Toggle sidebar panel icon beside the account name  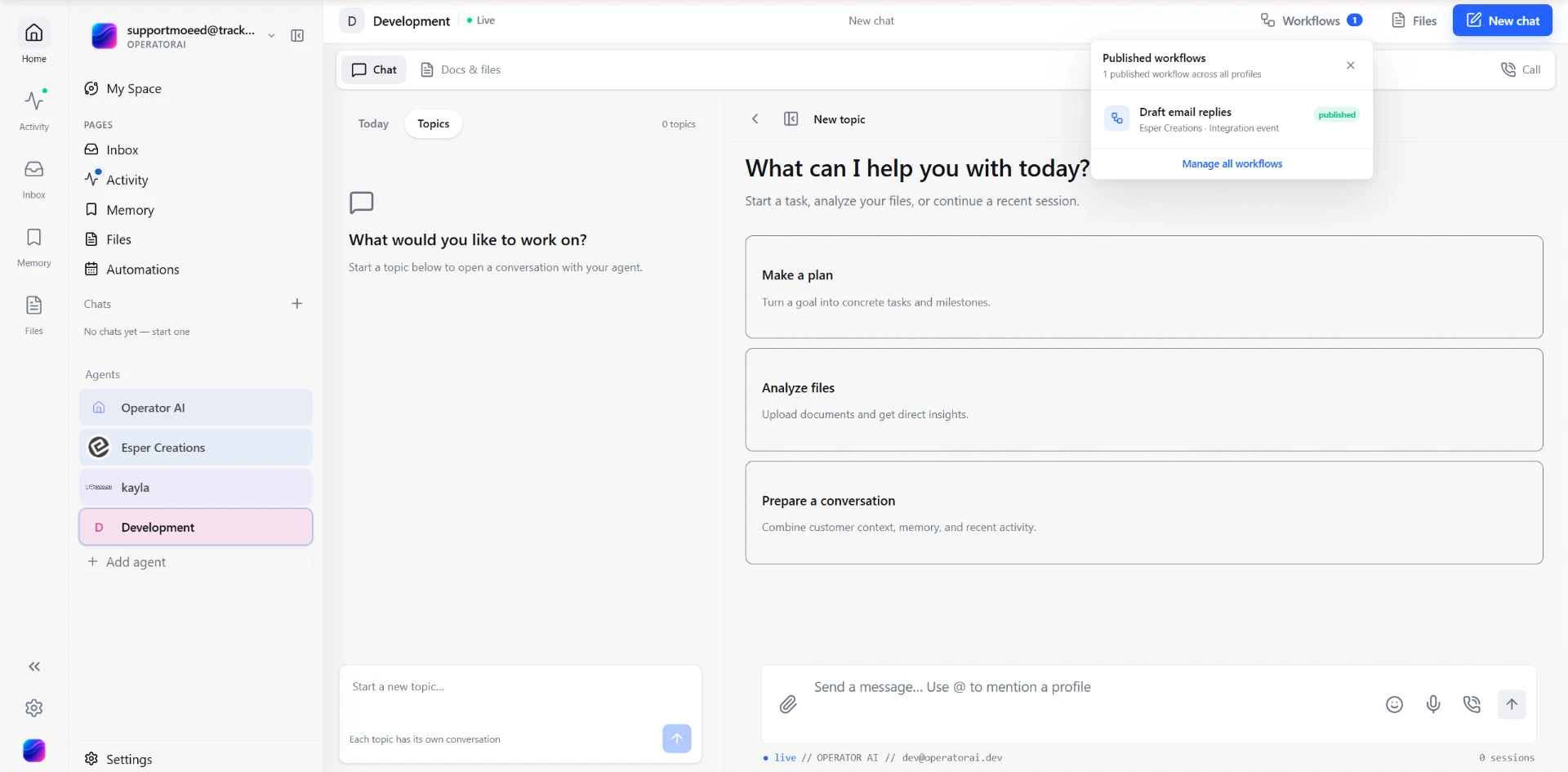tap(297, 36)
